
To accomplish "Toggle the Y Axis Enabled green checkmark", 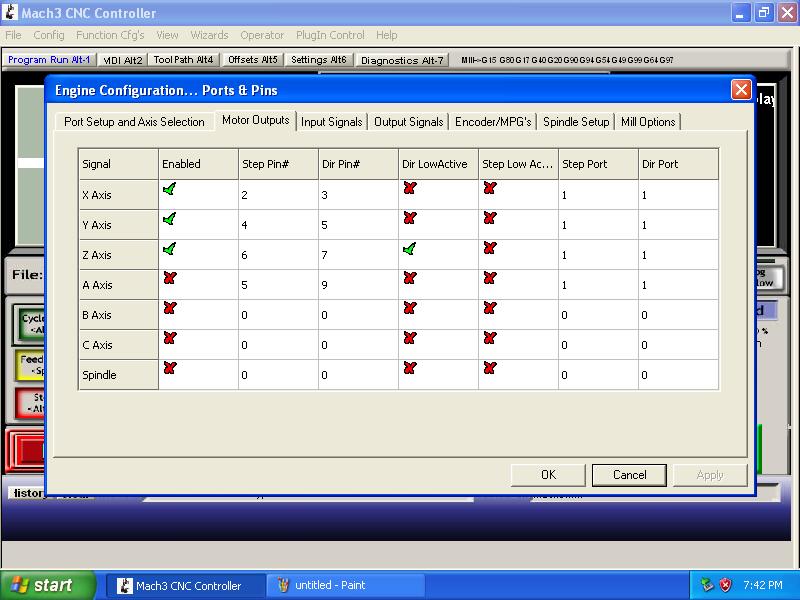I will coord(169,219).
